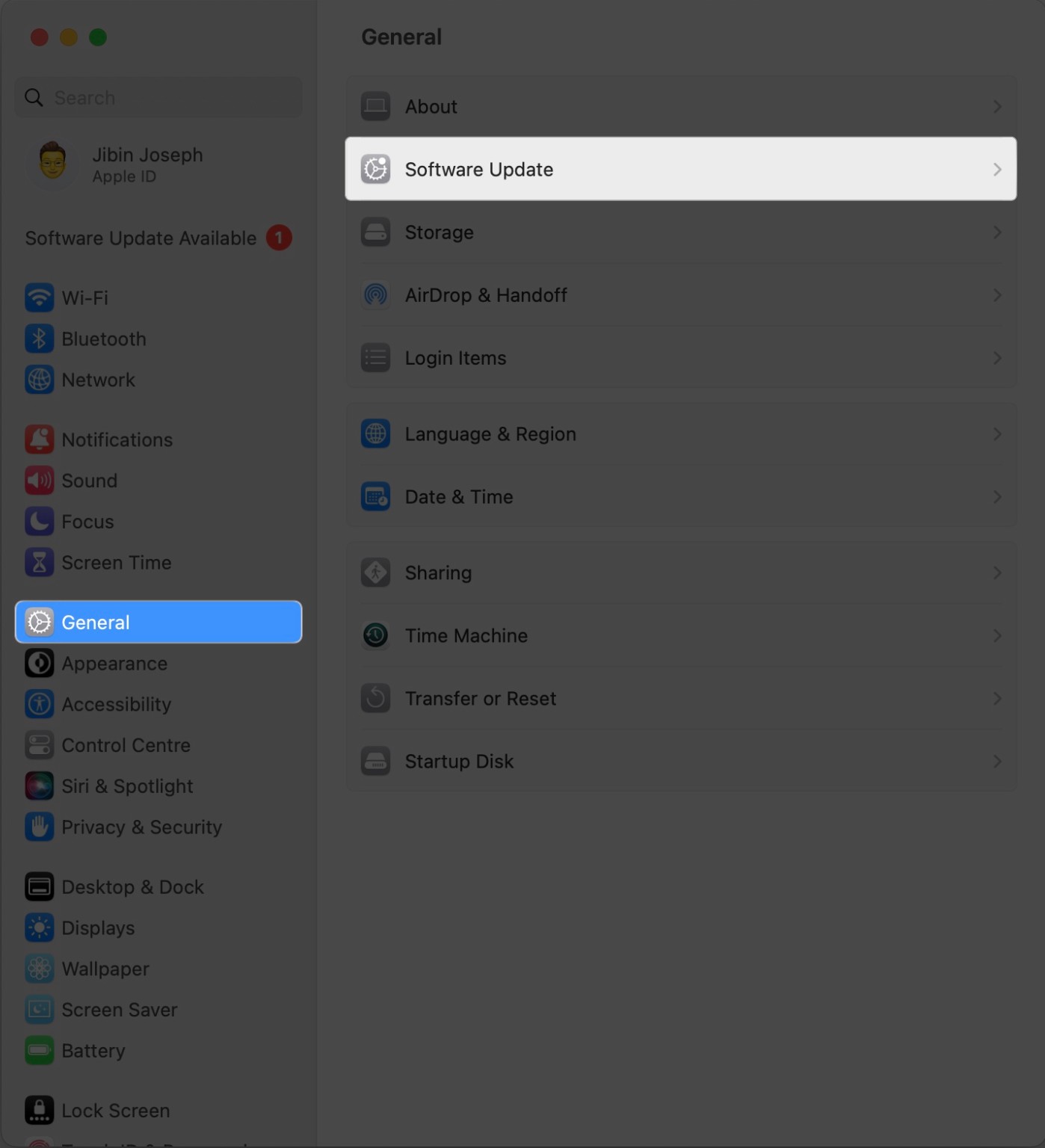Click the Sharing icon

pyautogui.click(x=375, y=573)
